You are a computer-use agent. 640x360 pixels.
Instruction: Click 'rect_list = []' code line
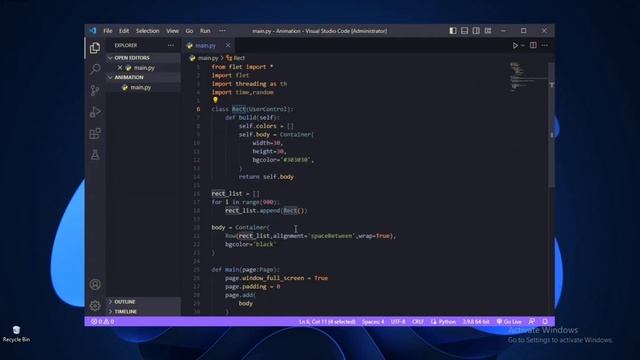click(x=236, y=193)
